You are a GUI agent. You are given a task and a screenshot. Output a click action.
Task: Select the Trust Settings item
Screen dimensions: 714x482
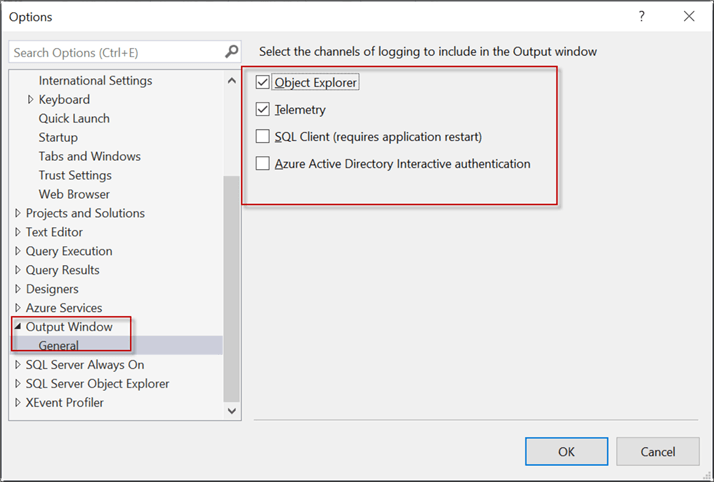coord(75,175)
